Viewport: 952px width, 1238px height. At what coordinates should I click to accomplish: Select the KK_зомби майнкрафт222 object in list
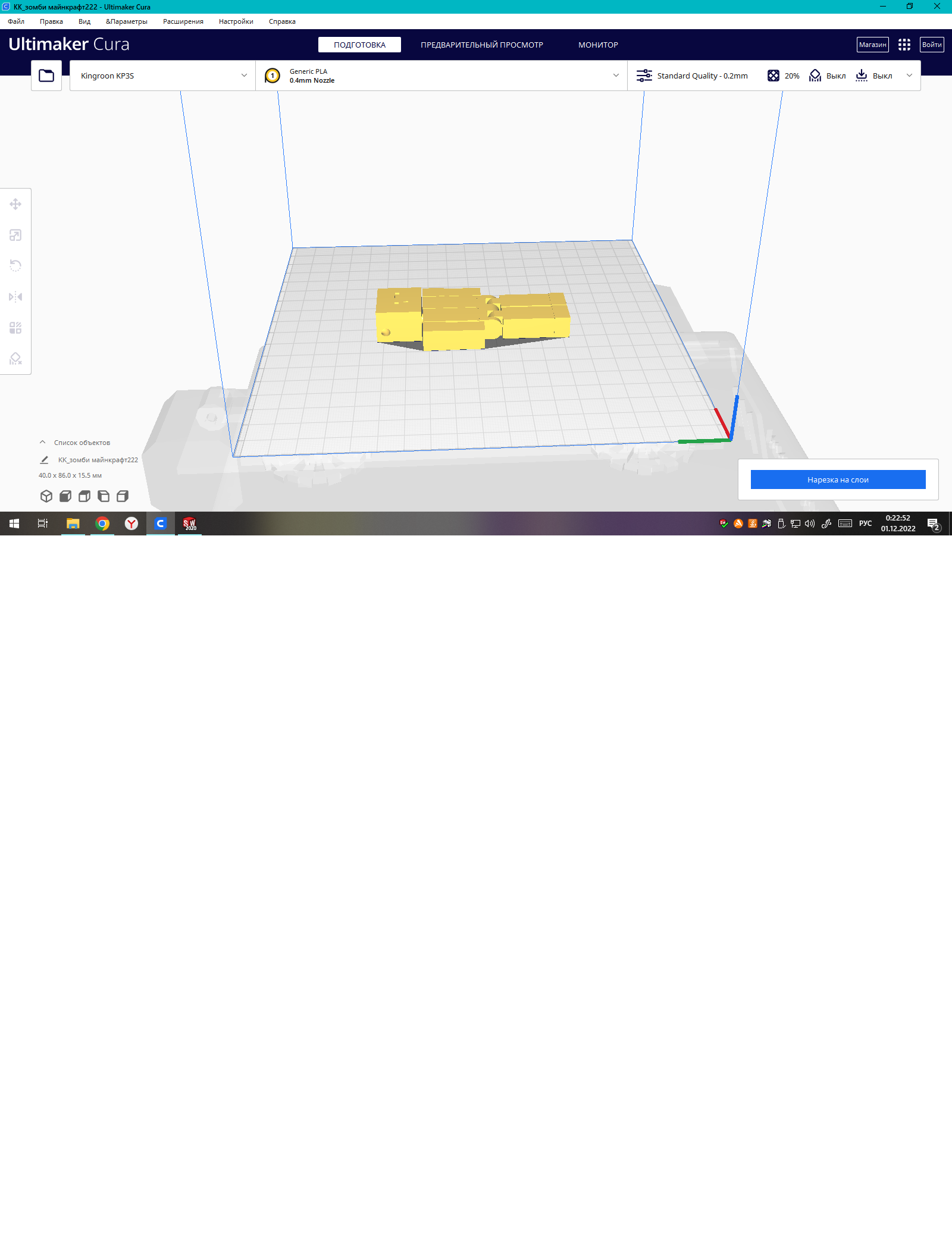[98, 460]
